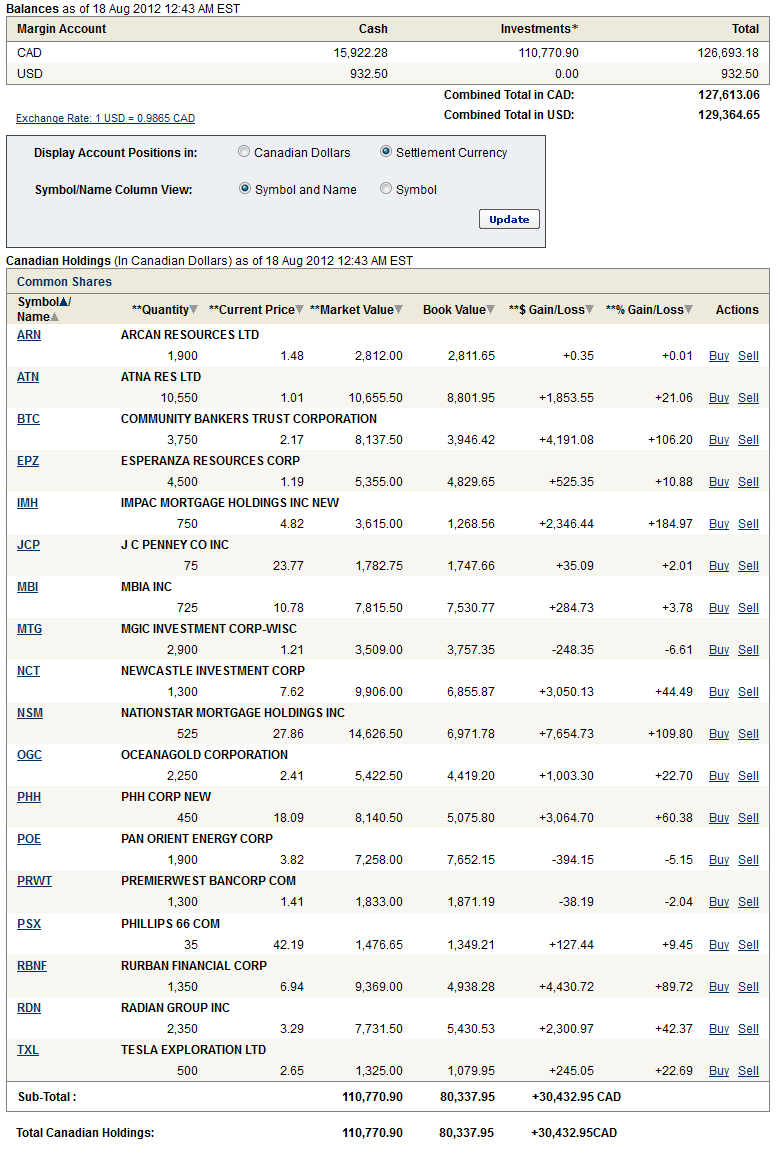
Task: Open ARN symbol quote link
Action: 29,335
